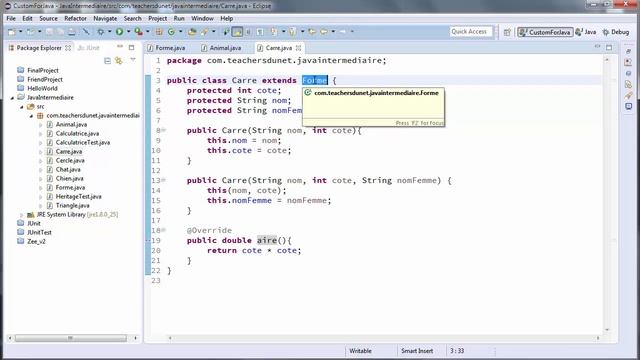Viewport: 640px width, 360px height.
Task: Collapse the JavaIntermediaire project node
Action: click(x=12, y=98)
